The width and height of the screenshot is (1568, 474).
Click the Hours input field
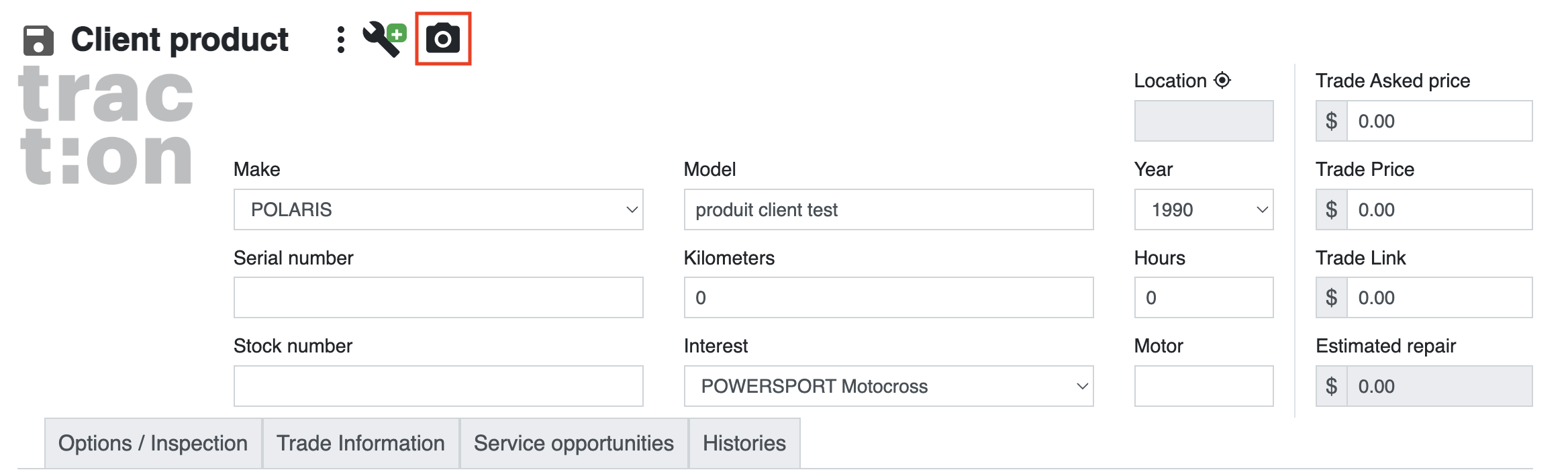point(1203,297)
